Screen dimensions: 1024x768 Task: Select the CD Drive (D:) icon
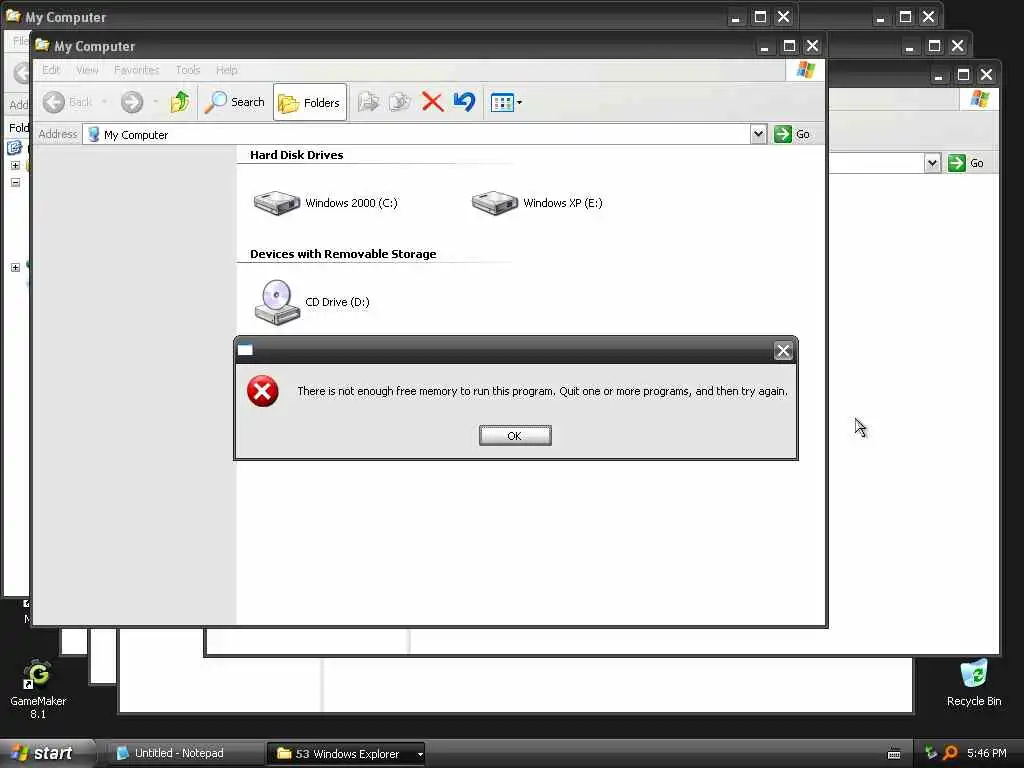(277, 302)
